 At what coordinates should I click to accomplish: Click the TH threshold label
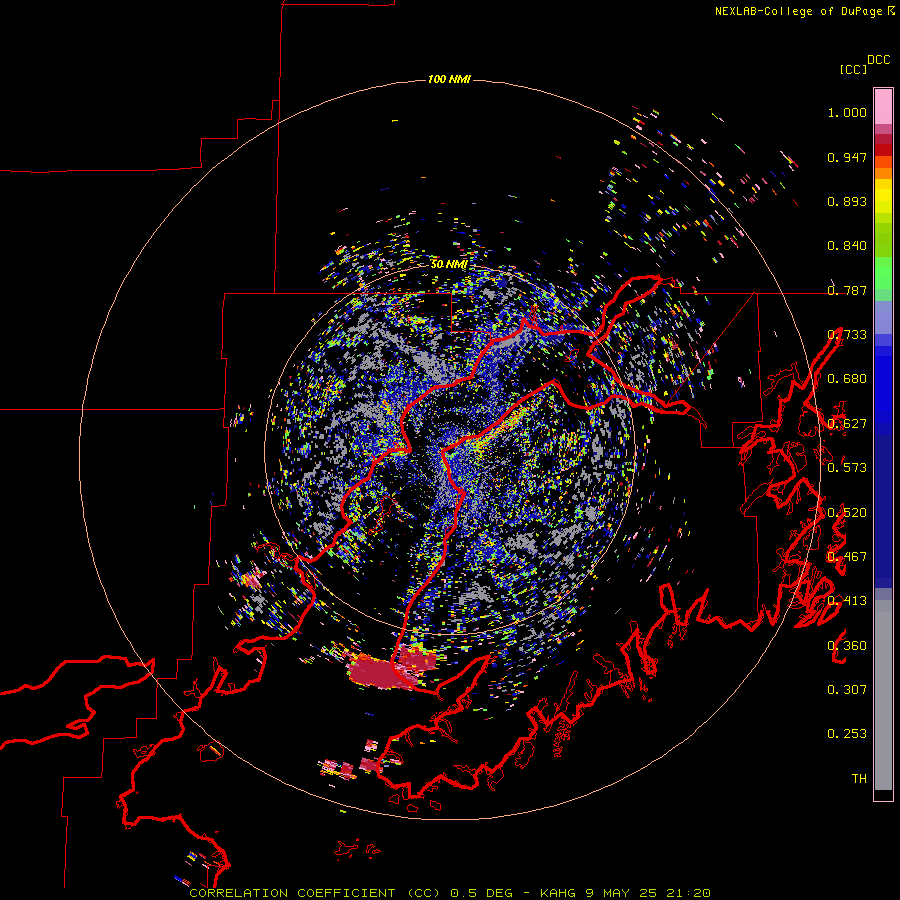tap(859, 779)
